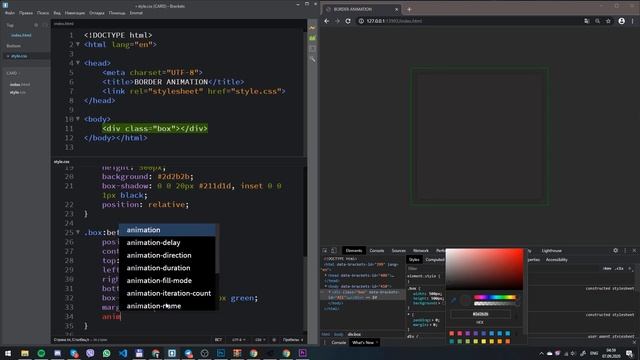Toggle device toolbar icon in DevTools

coord(333,250)
